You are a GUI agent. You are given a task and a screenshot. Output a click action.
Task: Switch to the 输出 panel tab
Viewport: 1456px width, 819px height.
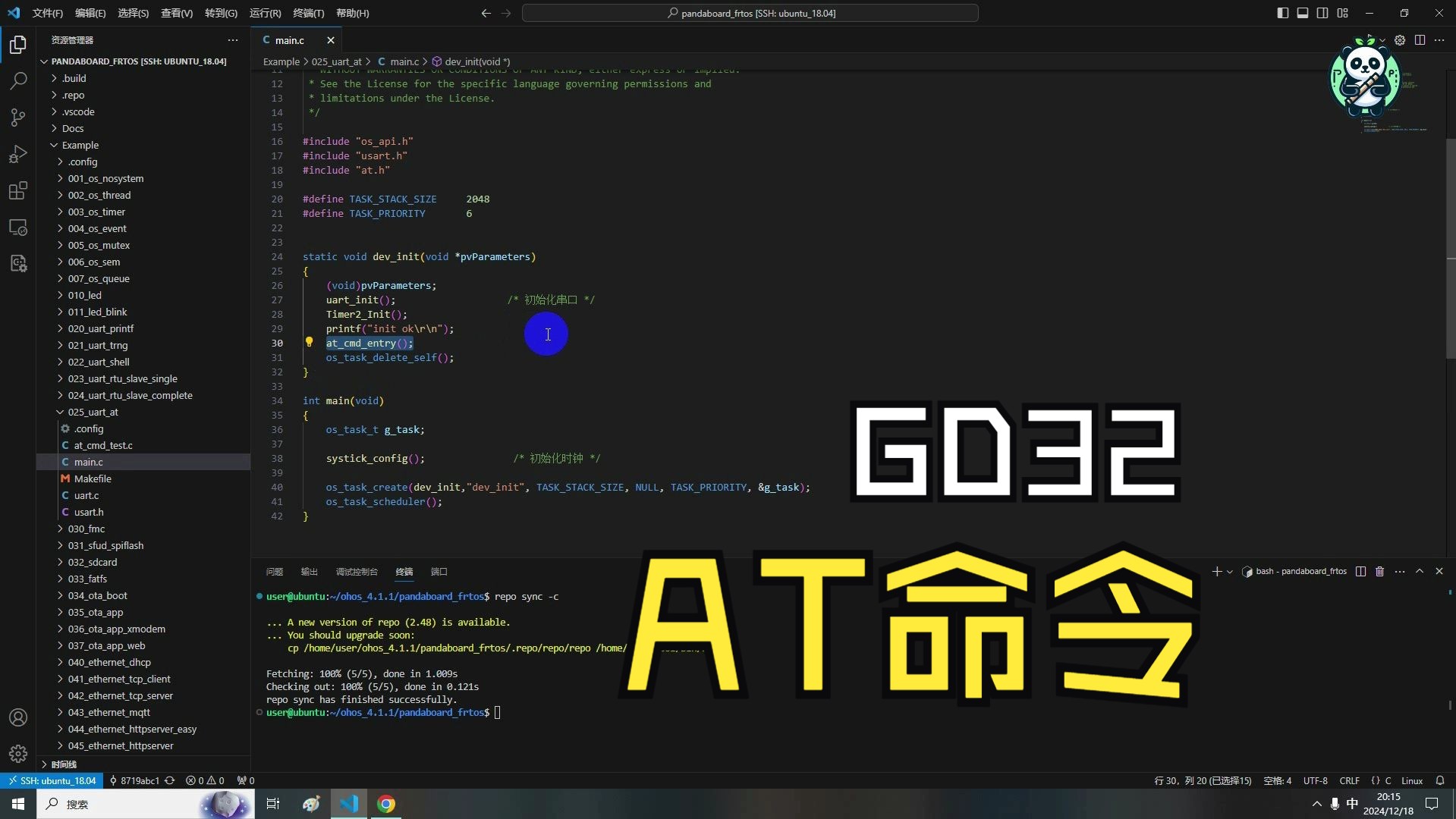310,571
